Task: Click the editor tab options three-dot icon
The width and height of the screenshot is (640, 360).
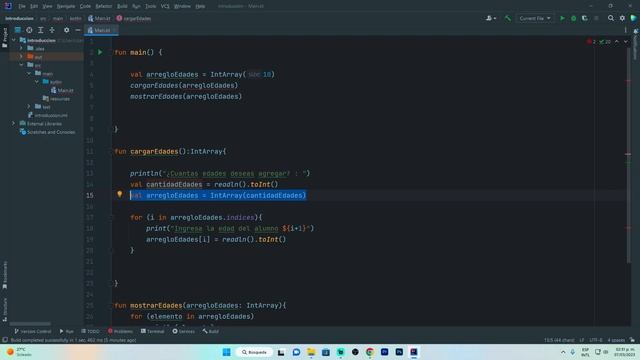Action: [625, 30]
